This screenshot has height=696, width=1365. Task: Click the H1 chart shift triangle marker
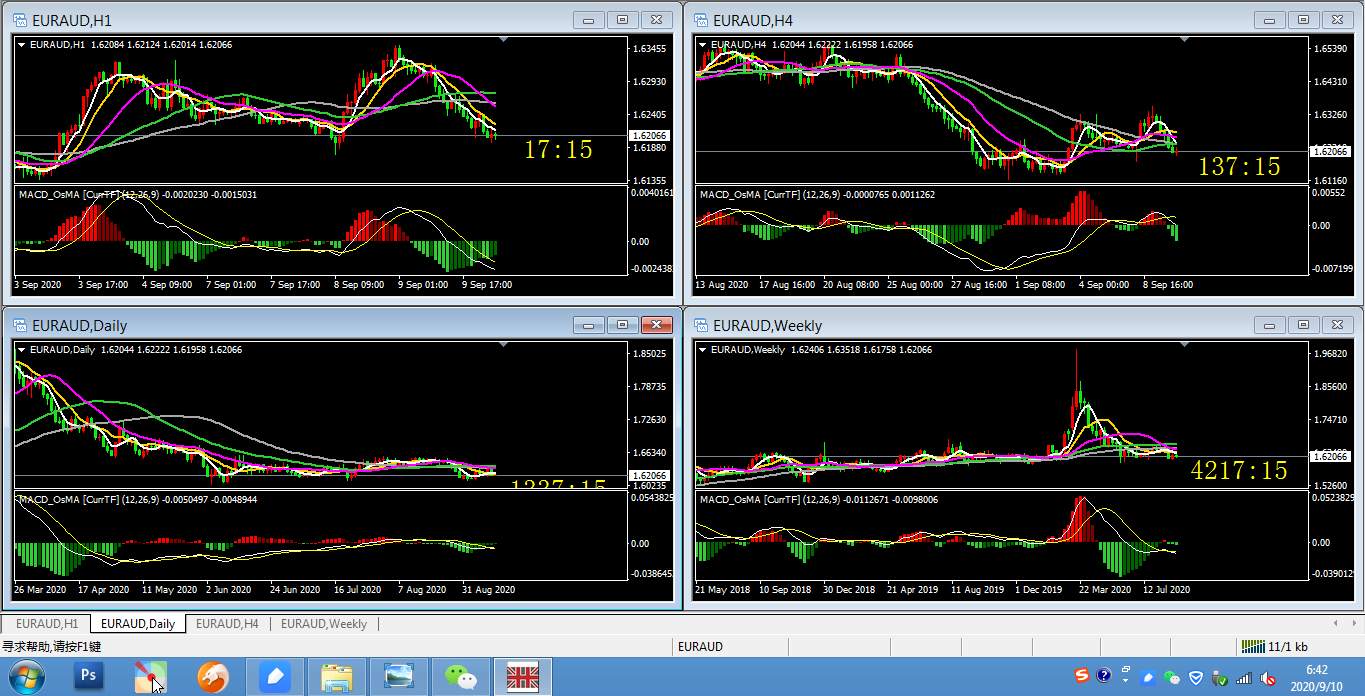pos(503,39)
